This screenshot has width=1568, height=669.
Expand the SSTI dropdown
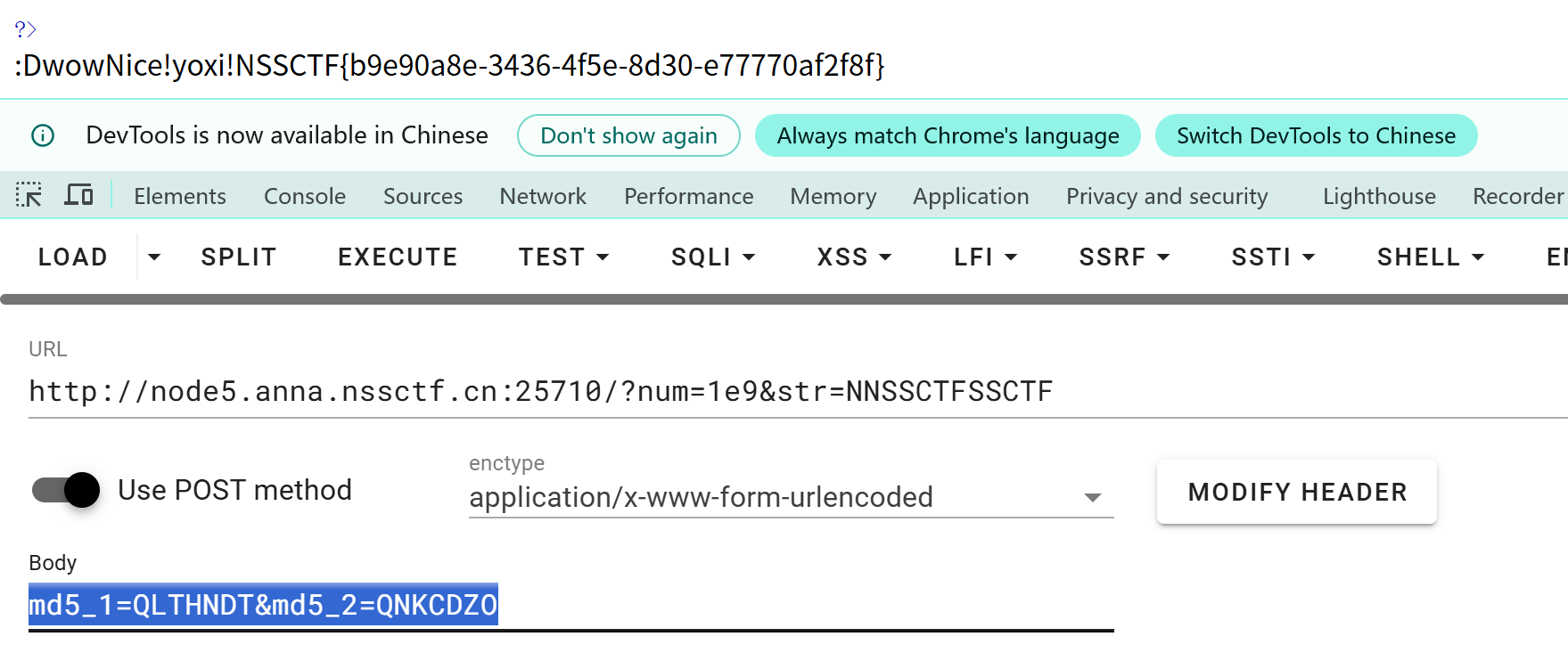point(1271,257)
